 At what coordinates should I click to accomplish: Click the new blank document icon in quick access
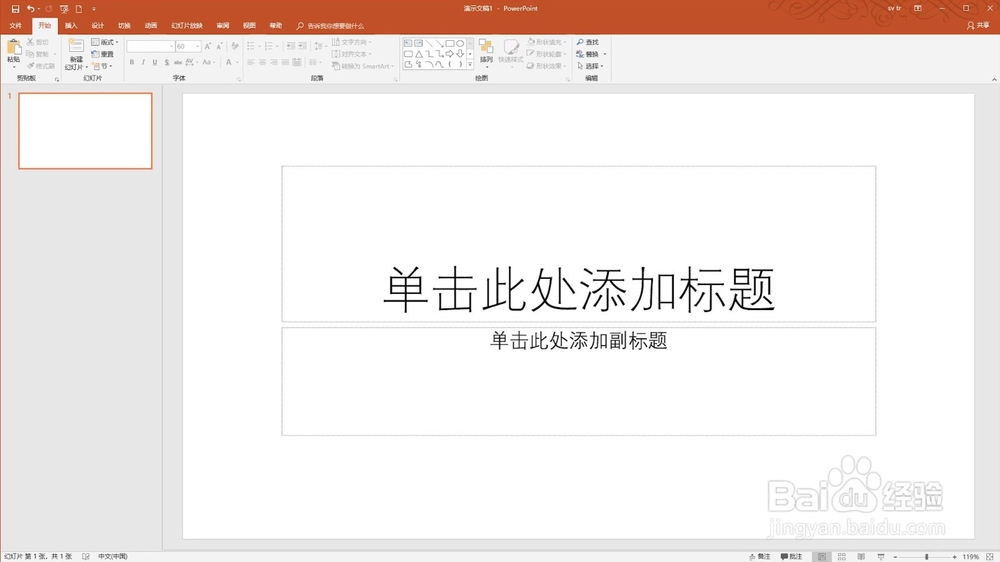[79, 9]
